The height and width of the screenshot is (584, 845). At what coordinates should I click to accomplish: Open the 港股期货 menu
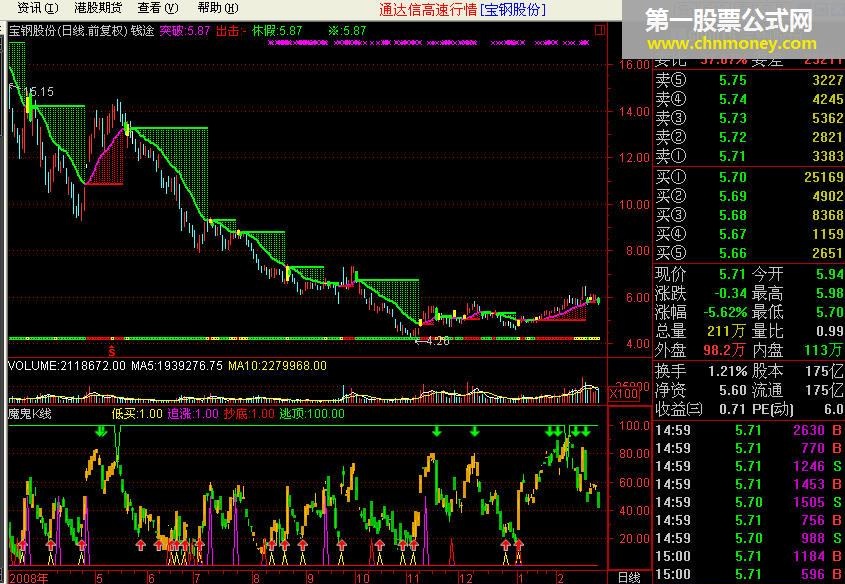(x=98, y=8)
